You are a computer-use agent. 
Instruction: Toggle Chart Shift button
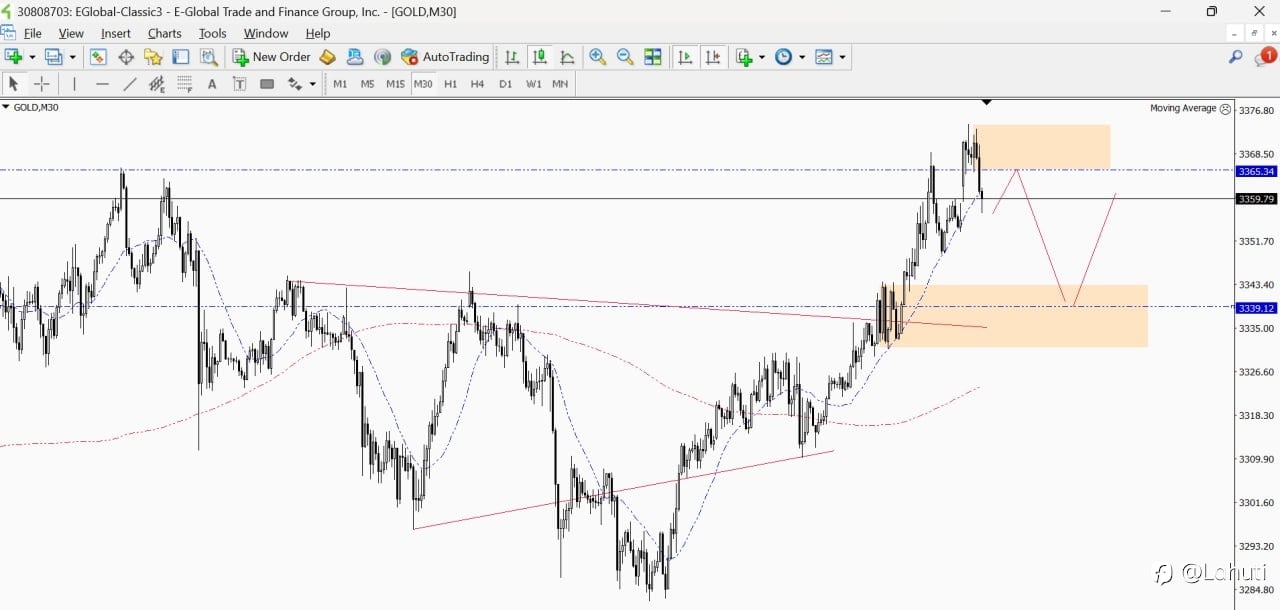713,57
